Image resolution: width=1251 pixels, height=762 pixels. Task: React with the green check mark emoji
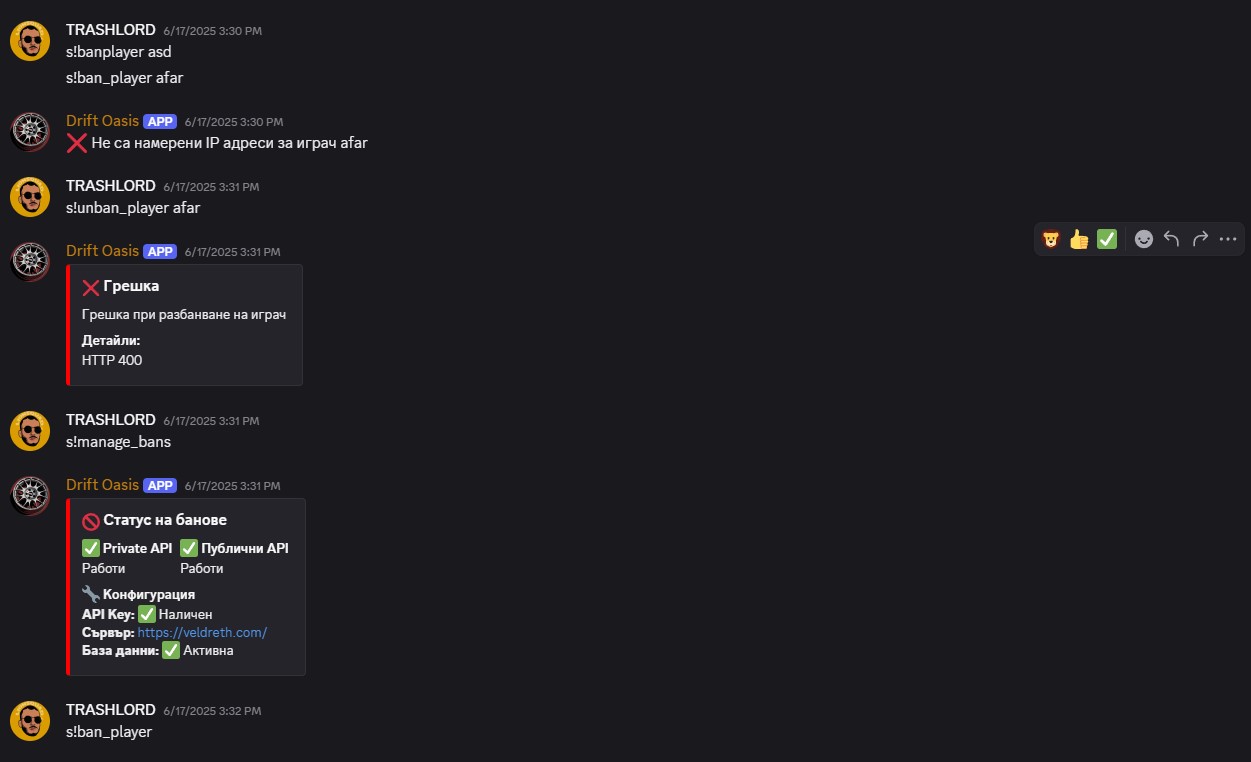coord(1107,239)
